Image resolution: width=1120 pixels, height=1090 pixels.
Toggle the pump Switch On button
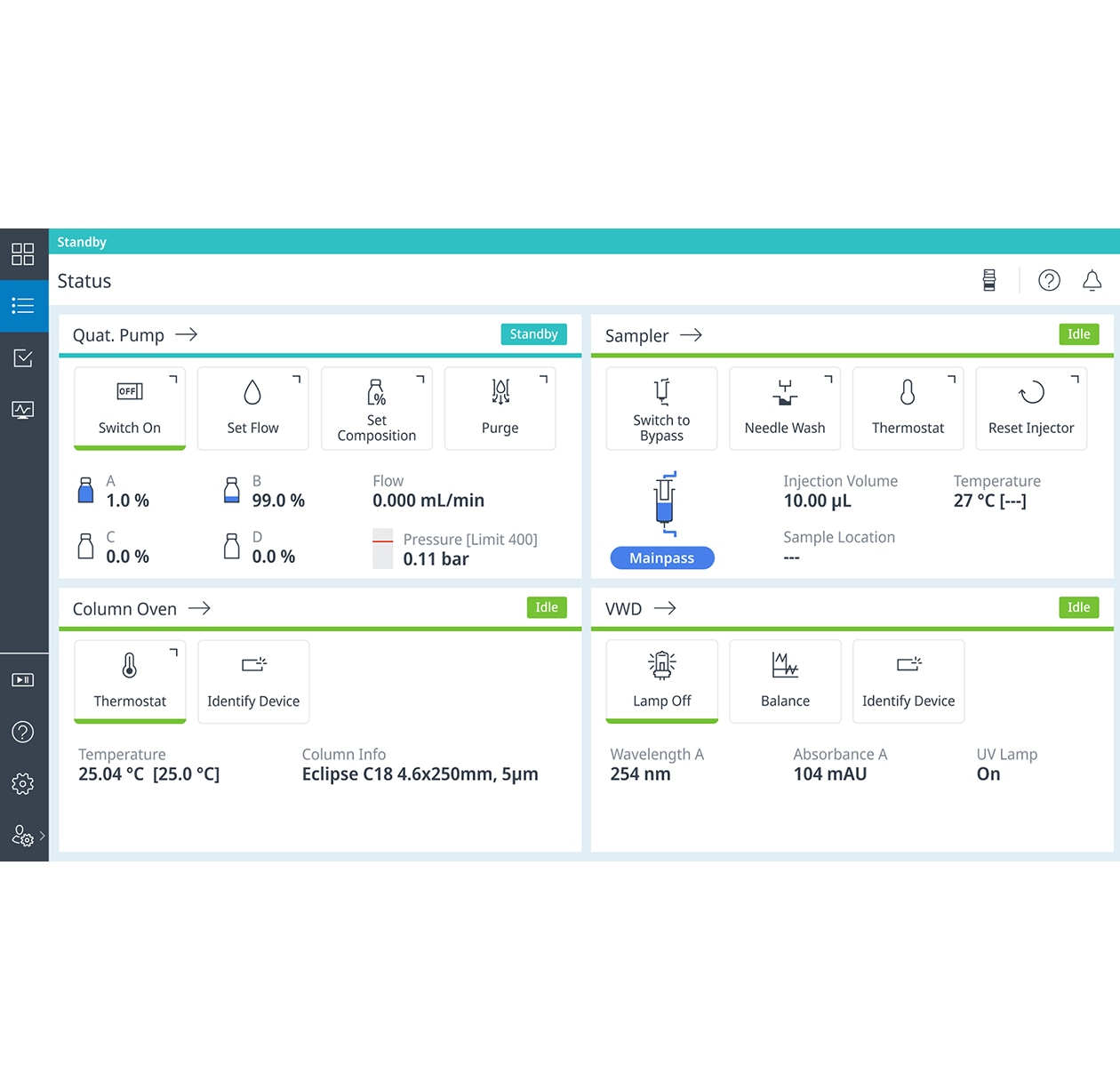click(130, 408)
